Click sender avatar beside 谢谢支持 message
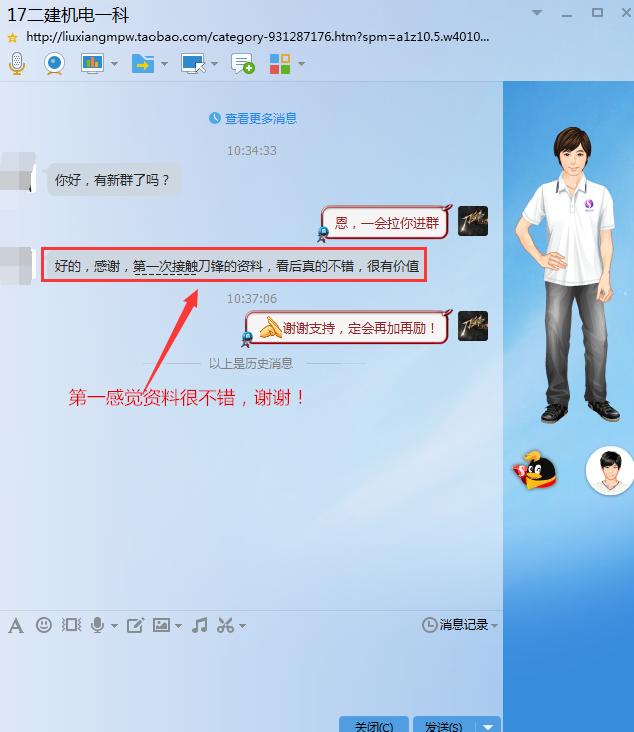Image resolution: width=634 pixels, height=732 pixels. point(473,326)
